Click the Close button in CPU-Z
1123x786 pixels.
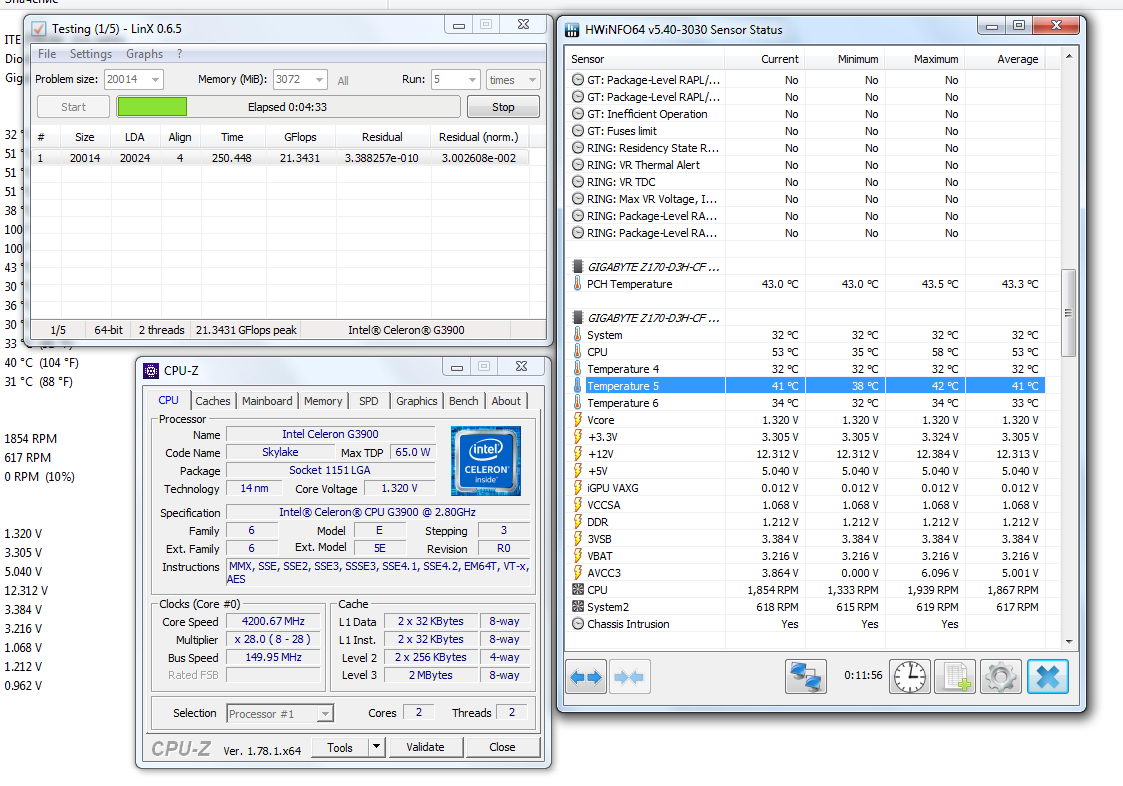coord(502,747)
